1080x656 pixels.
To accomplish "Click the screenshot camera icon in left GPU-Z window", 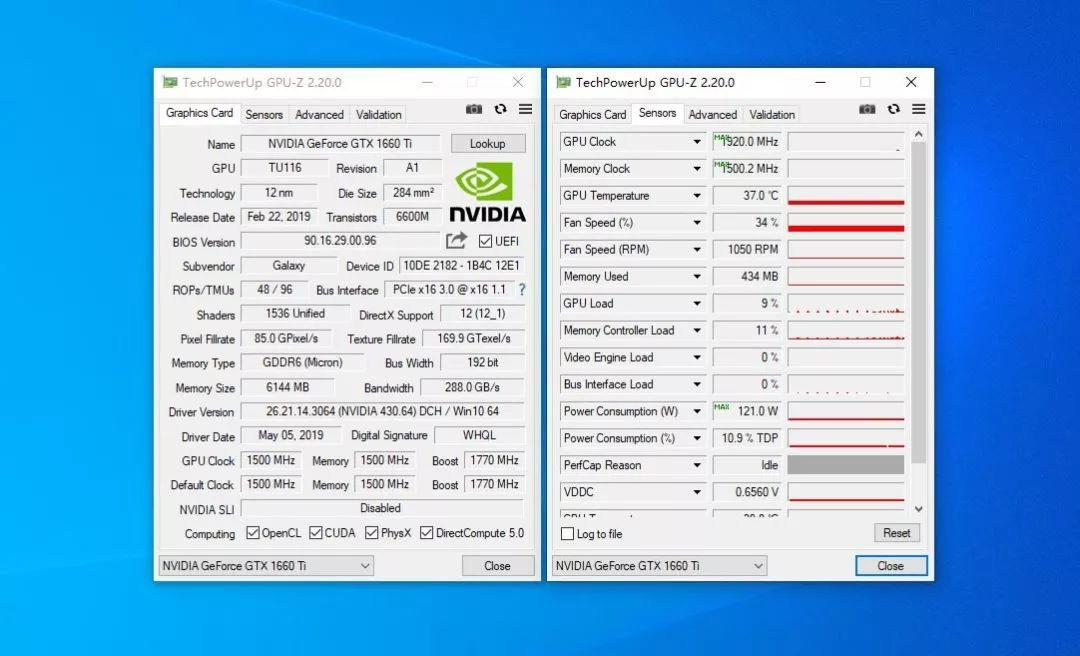I will (474, 109).
